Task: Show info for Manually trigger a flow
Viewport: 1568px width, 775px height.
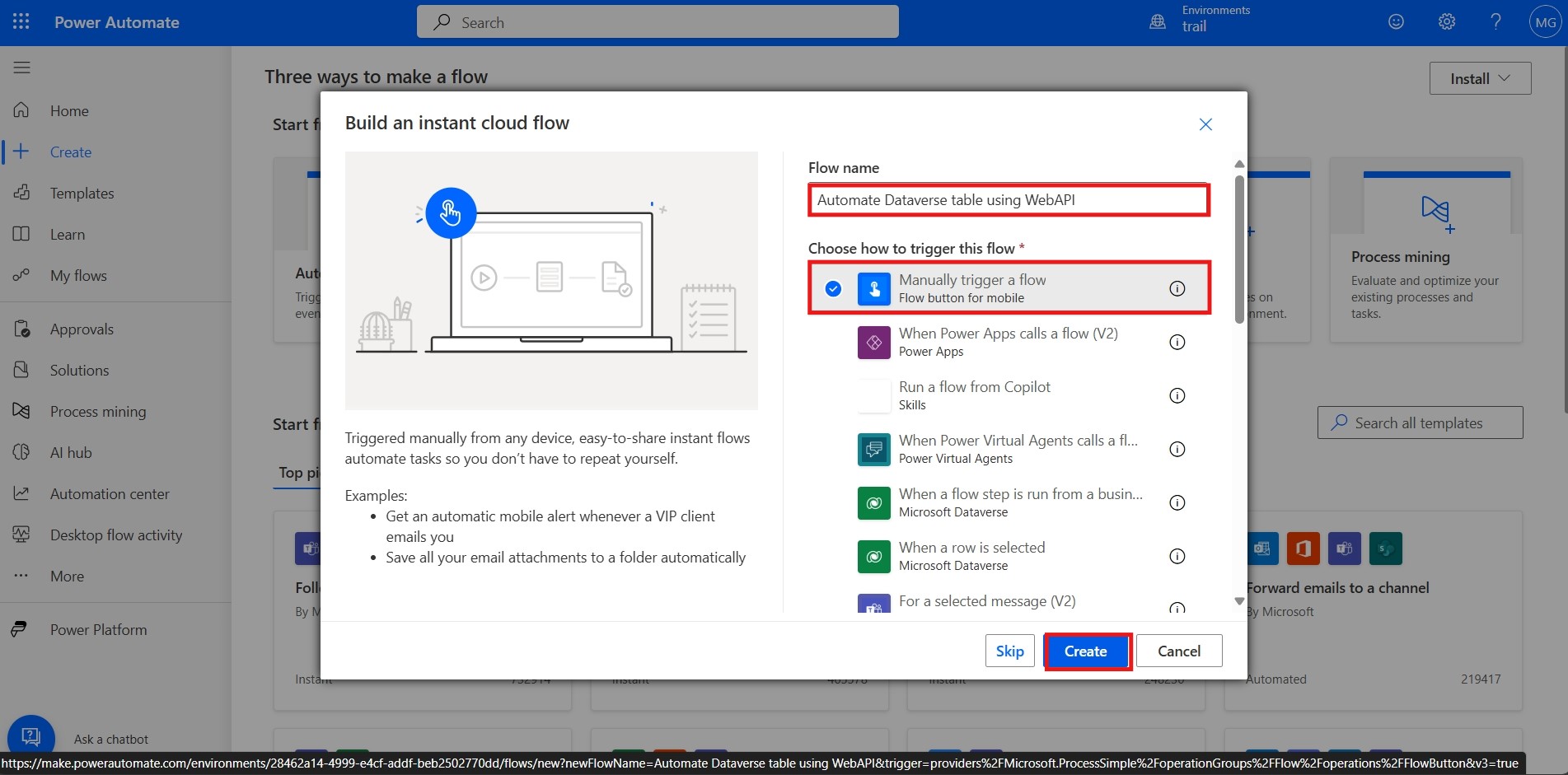Action: pos(1177,288)
